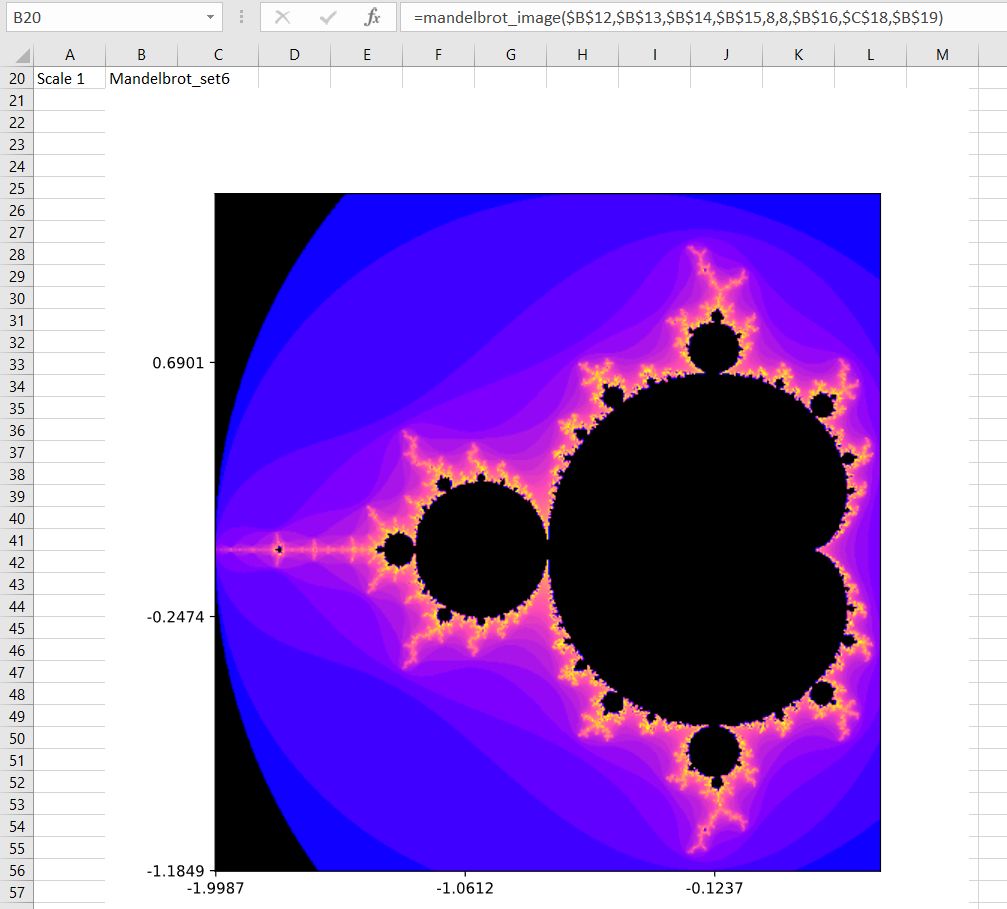Select column header M
The image size is (1007, 909).
(x=942, y=55)
